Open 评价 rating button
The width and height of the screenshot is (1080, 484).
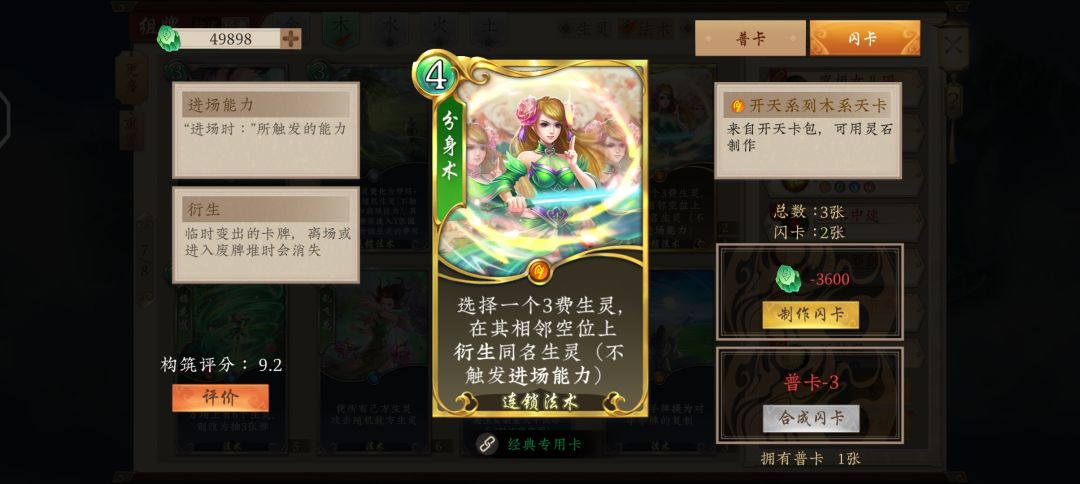point(220,397)
